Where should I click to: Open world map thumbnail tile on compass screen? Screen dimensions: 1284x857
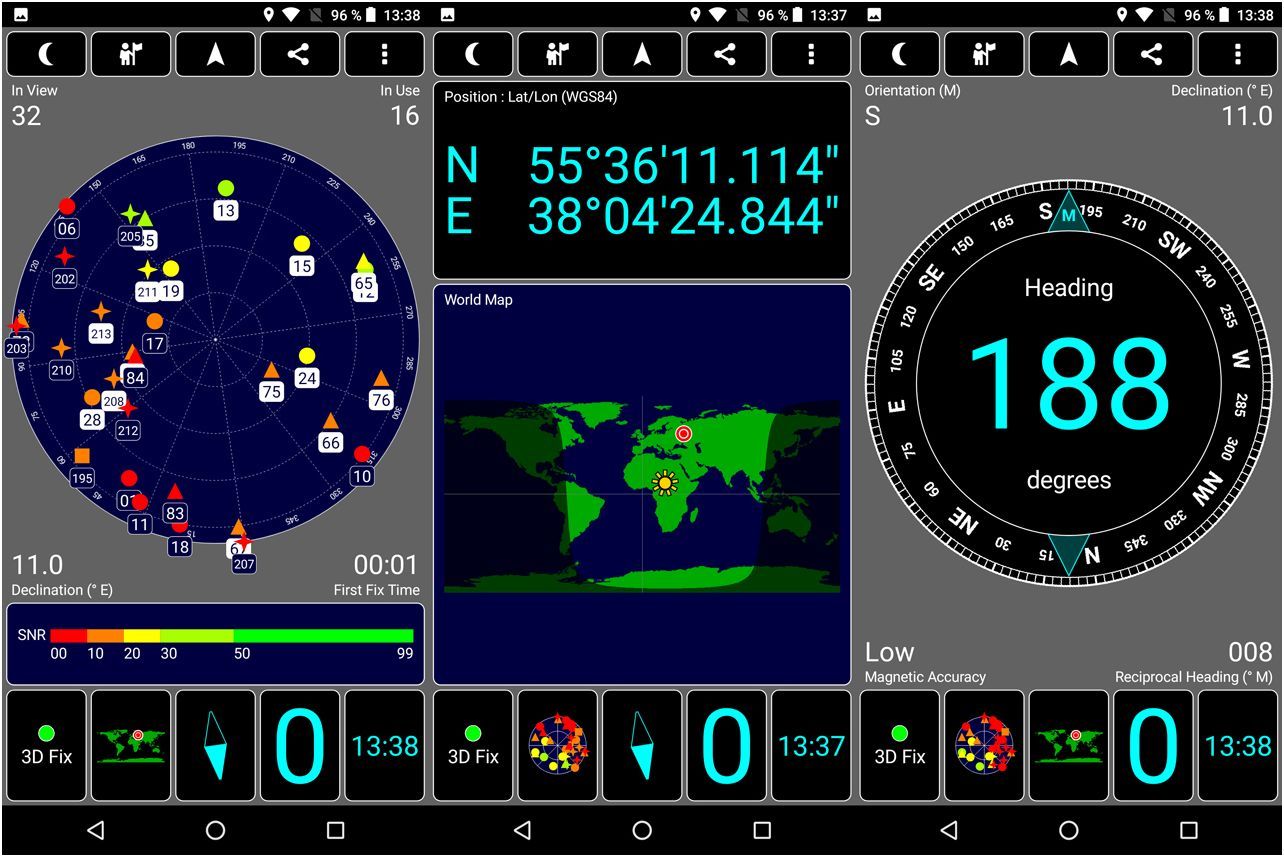point(1068,746)
